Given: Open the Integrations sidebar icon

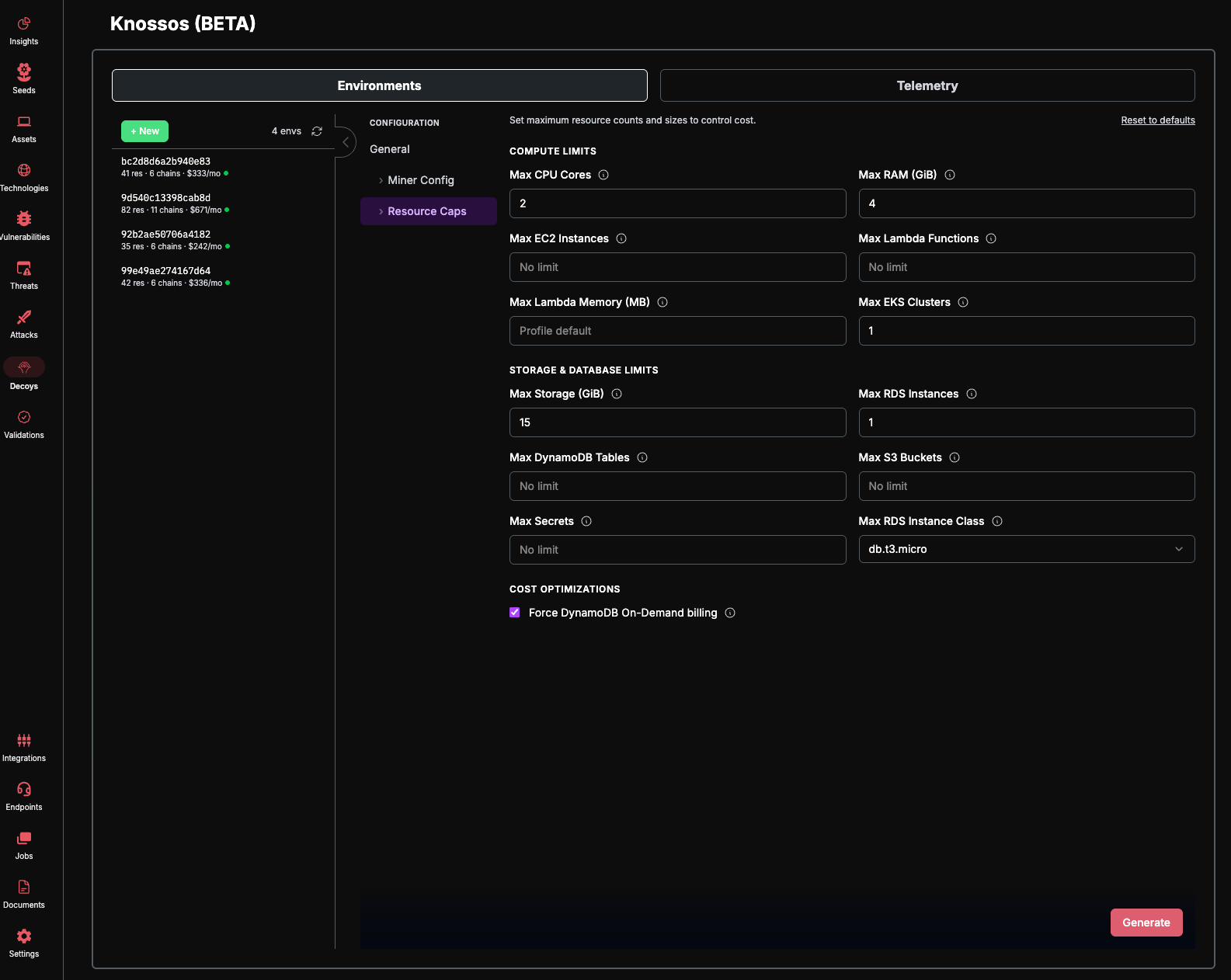Looking at the screenshot, I should point(24,740).
